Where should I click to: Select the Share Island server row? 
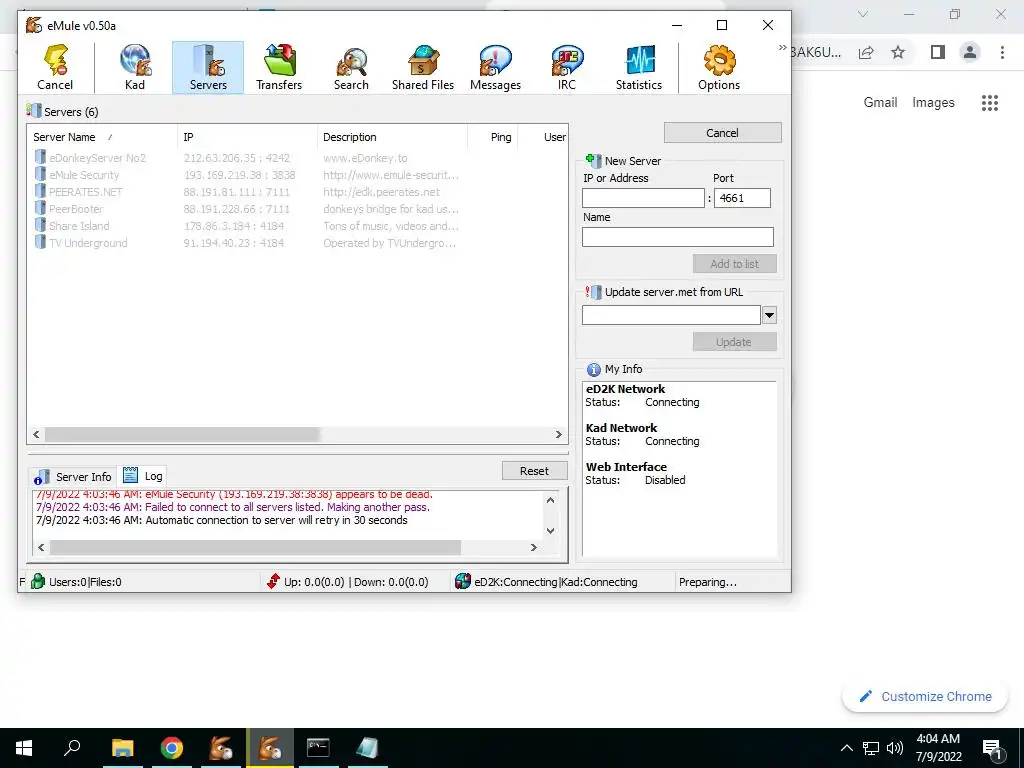pos(298,226)
